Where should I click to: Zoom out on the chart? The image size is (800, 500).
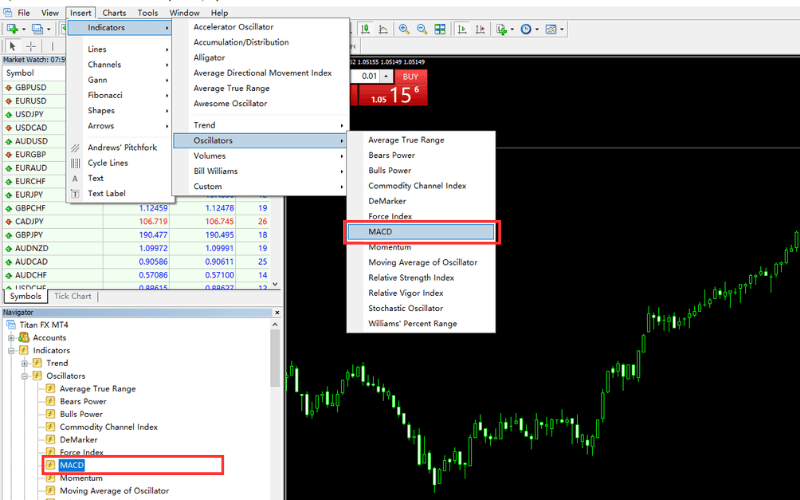(422, 29)
